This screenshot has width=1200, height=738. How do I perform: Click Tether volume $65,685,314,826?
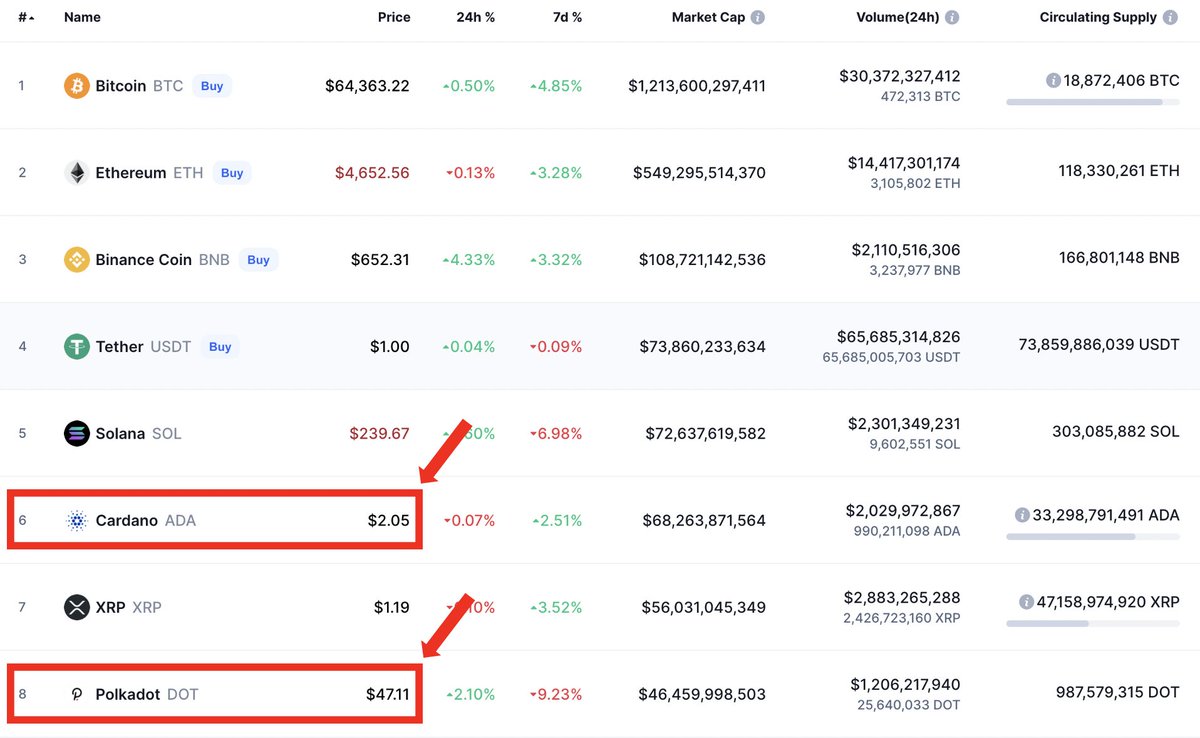coord(899,337)
